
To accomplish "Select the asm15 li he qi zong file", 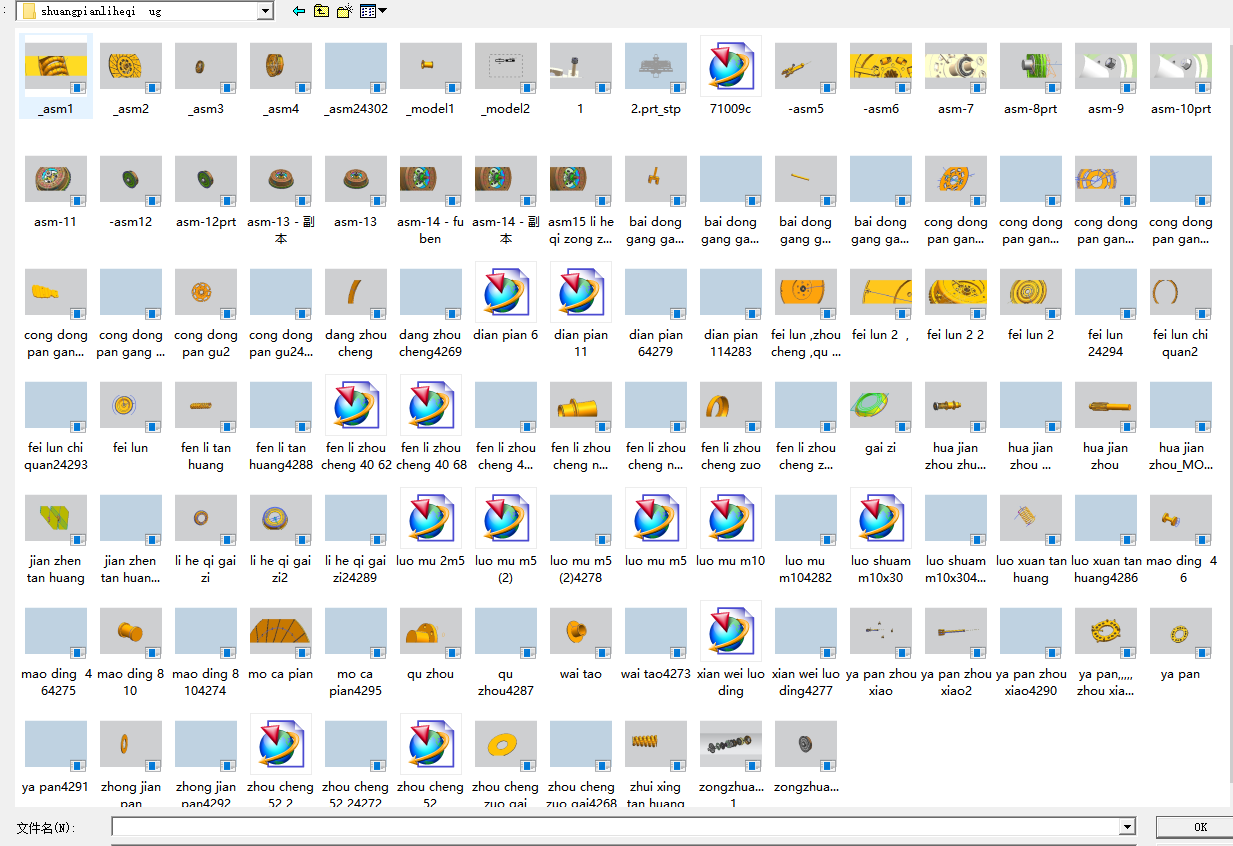I will 581,199.
